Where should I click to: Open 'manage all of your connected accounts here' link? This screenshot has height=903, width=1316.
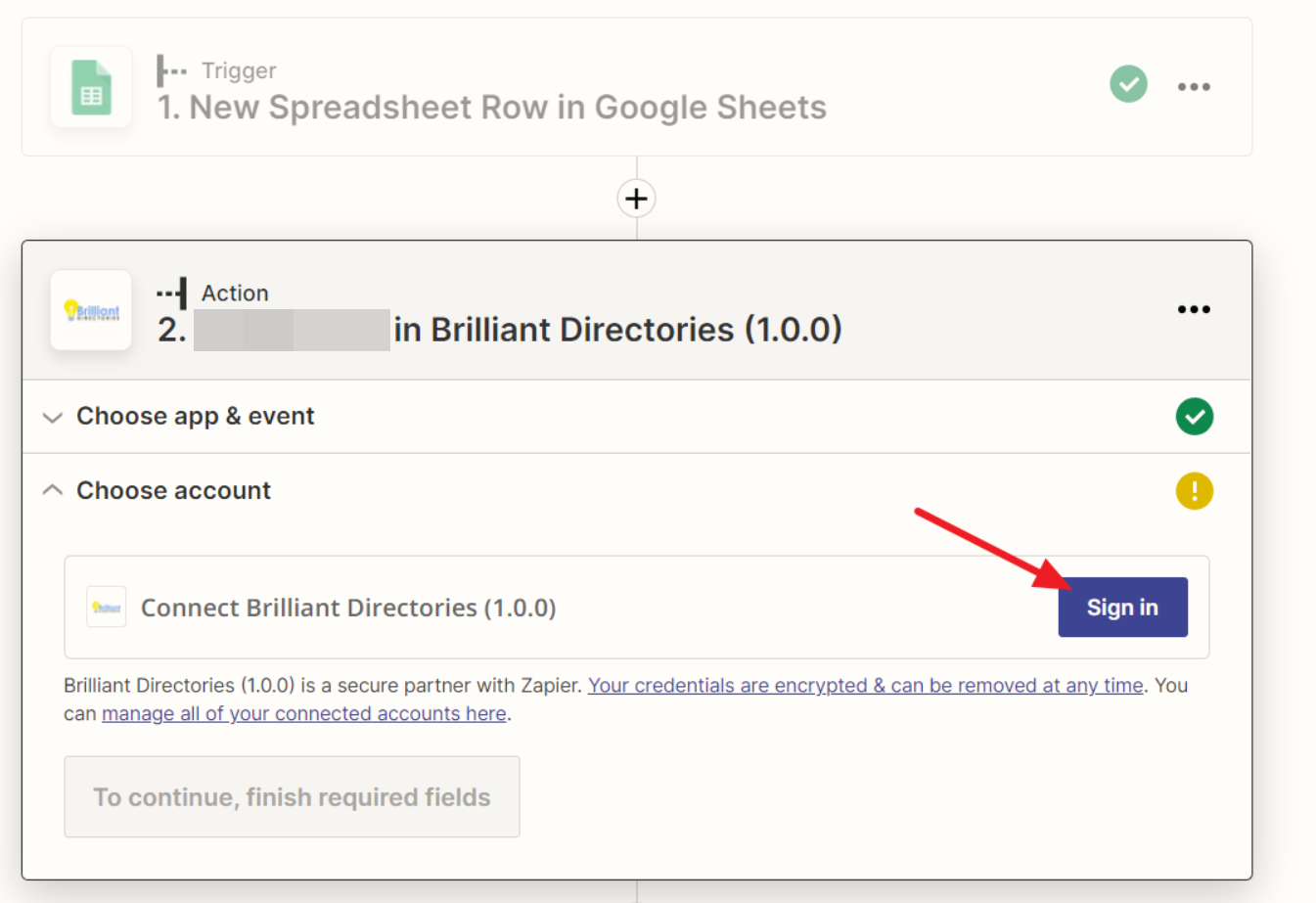click(304, 714)
